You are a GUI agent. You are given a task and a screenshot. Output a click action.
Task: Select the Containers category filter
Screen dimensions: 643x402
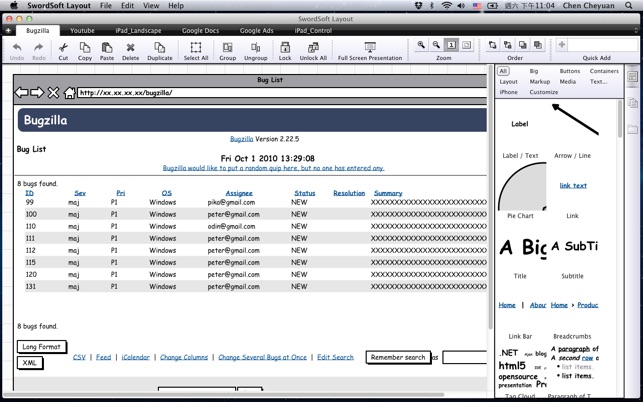pos(604,71)
